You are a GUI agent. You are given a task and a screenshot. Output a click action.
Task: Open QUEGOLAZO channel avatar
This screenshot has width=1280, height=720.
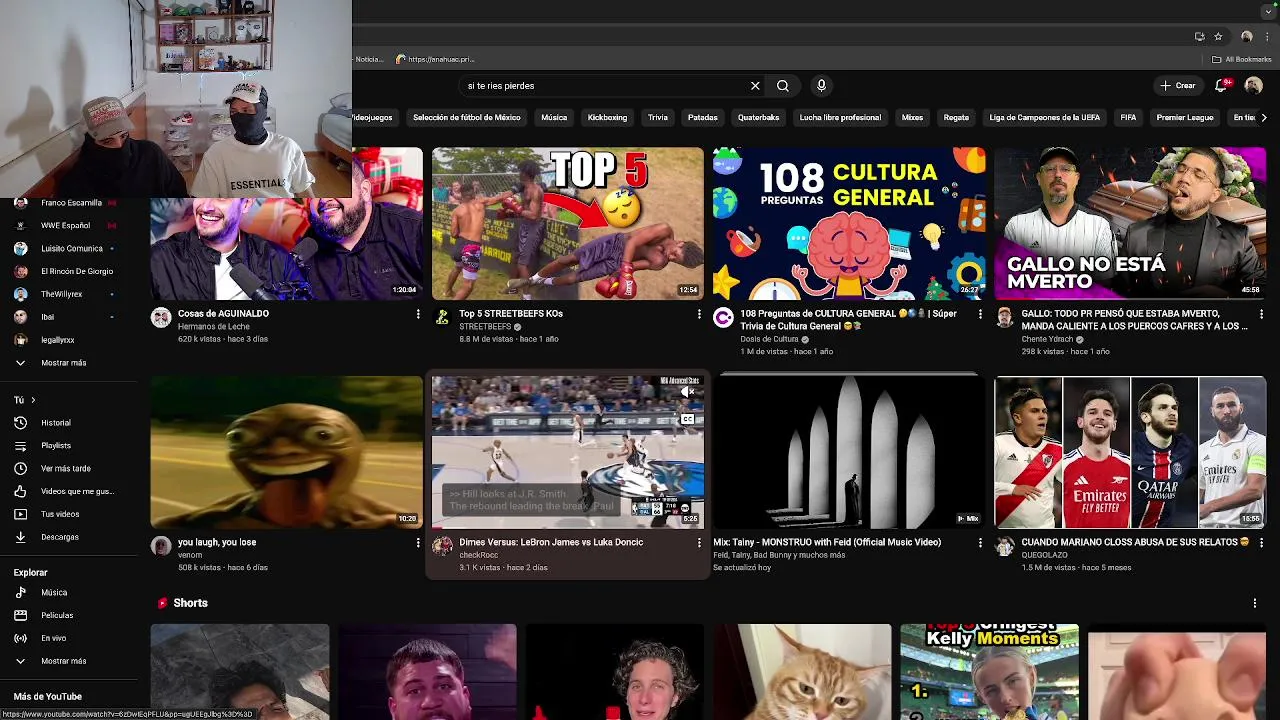(1004, 546)
